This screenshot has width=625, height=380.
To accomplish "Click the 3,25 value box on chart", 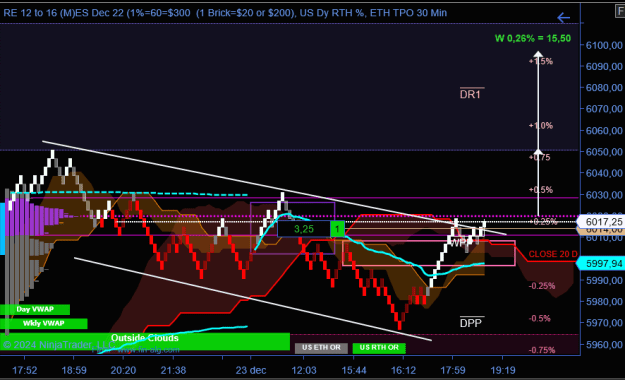I will (x=304, y=229).
